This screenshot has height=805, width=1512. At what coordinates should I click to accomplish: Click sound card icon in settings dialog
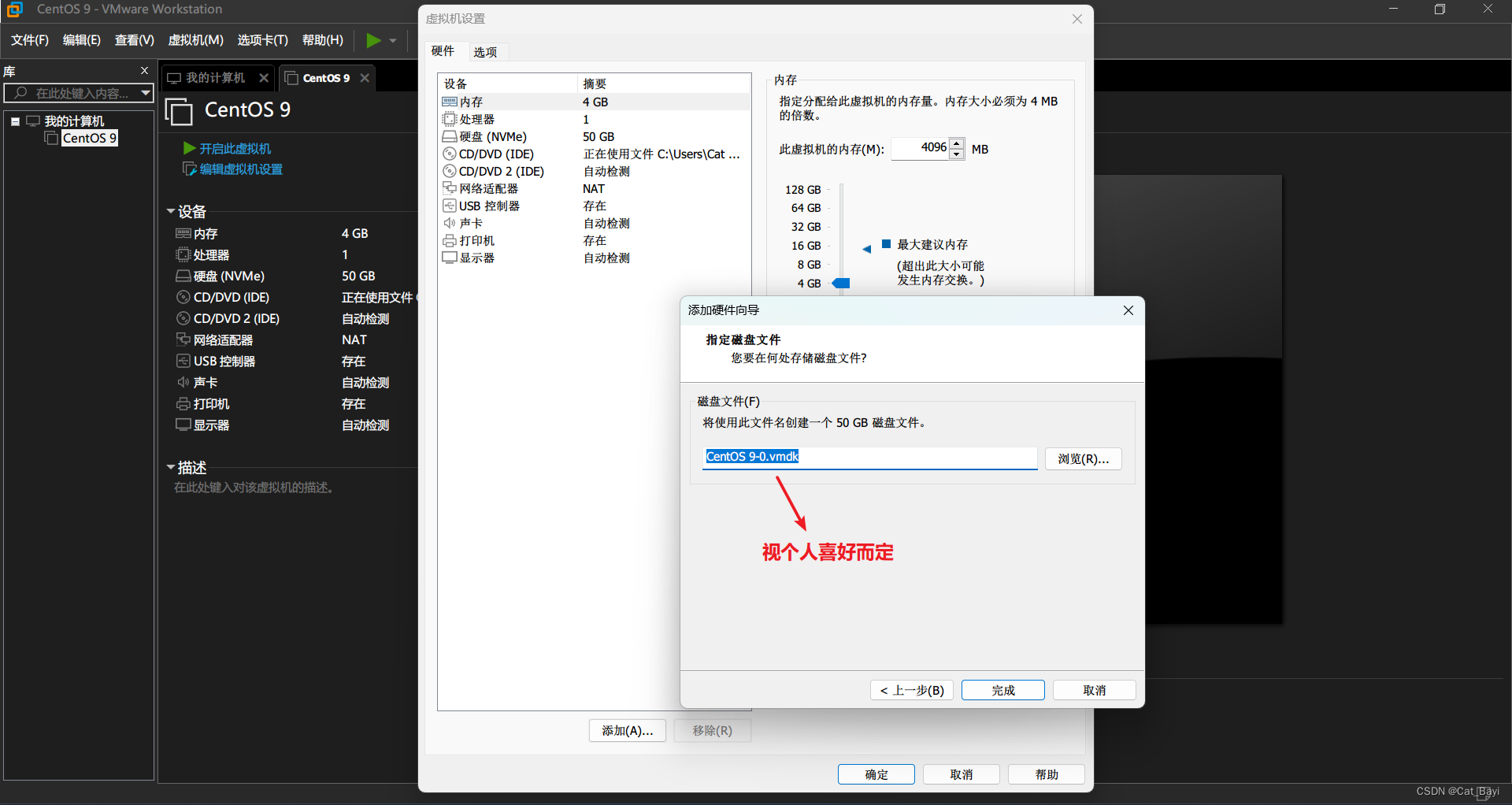450,223
